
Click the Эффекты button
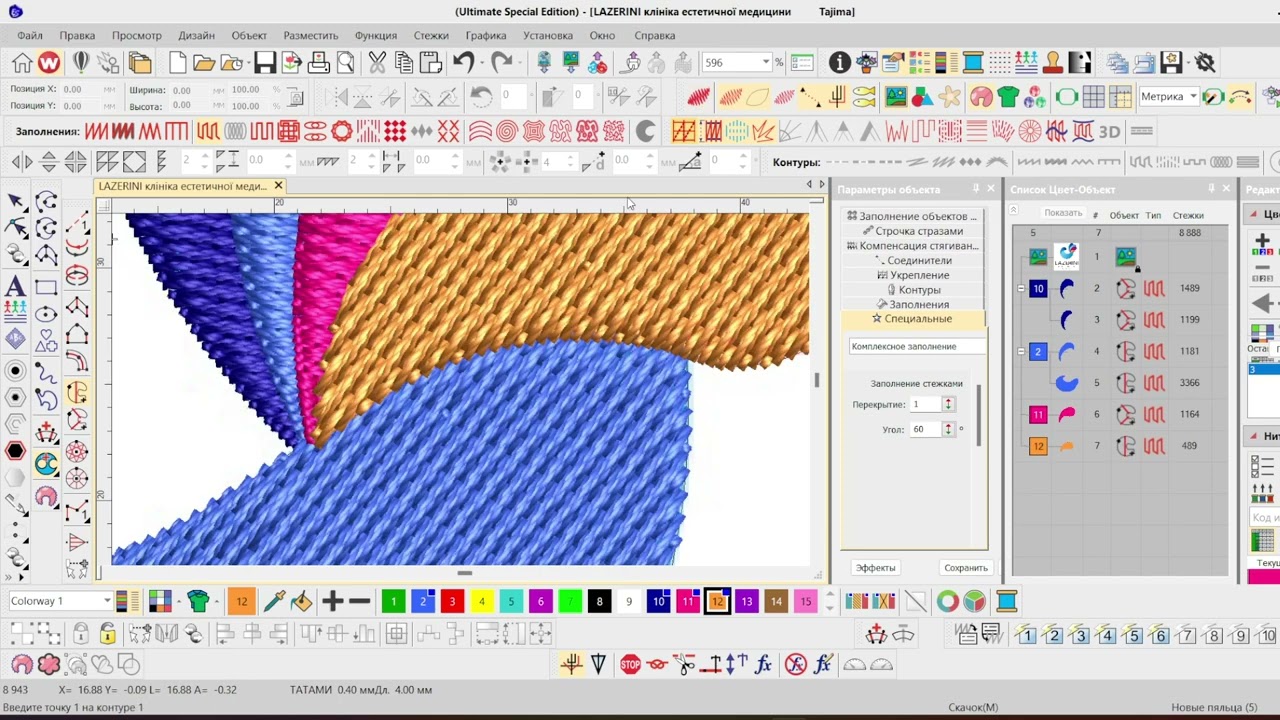[875, 568]
